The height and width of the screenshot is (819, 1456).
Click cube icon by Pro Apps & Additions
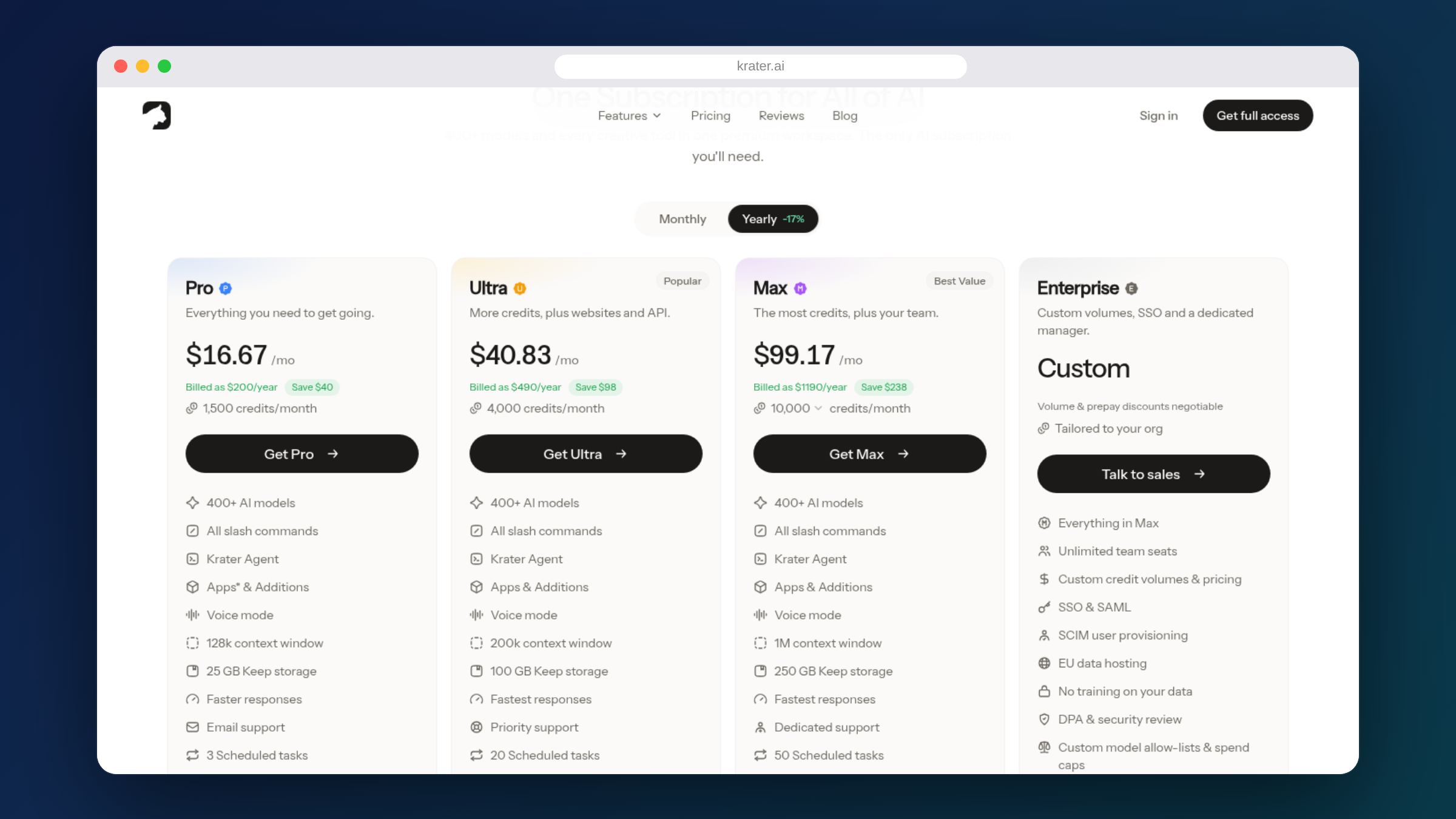(192, 587)
